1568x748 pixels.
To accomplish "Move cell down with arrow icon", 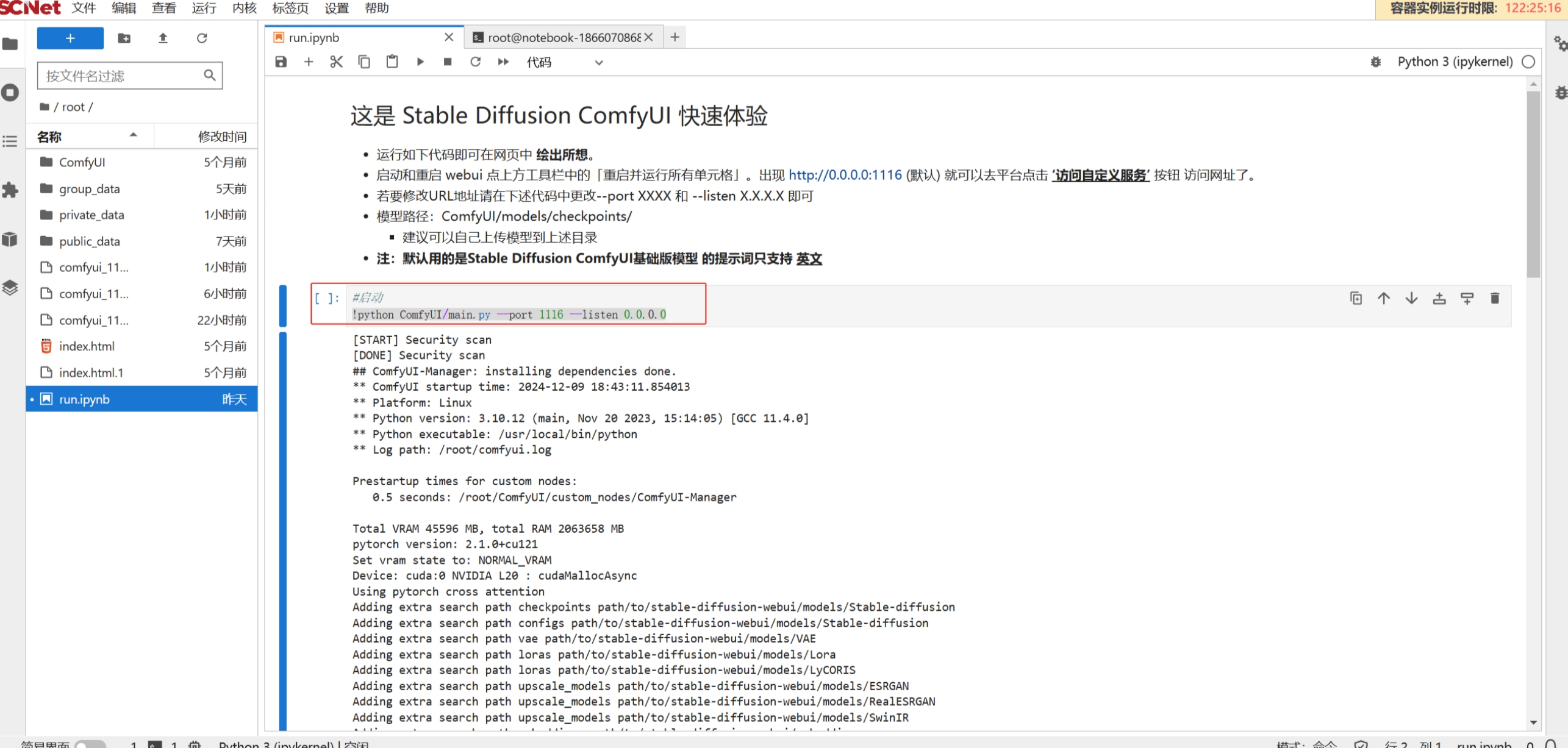I will click(x=1411, y=298).
